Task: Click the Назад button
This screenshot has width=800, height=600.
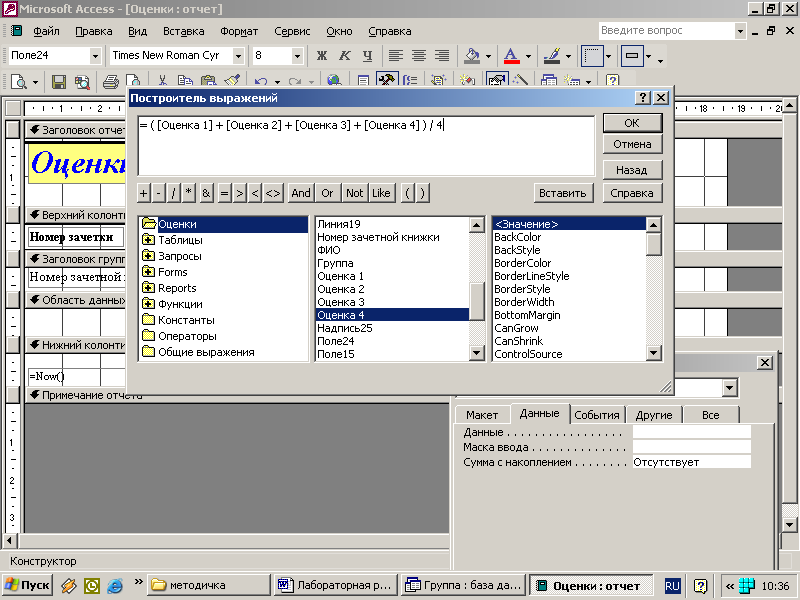Action: point(632,170)
